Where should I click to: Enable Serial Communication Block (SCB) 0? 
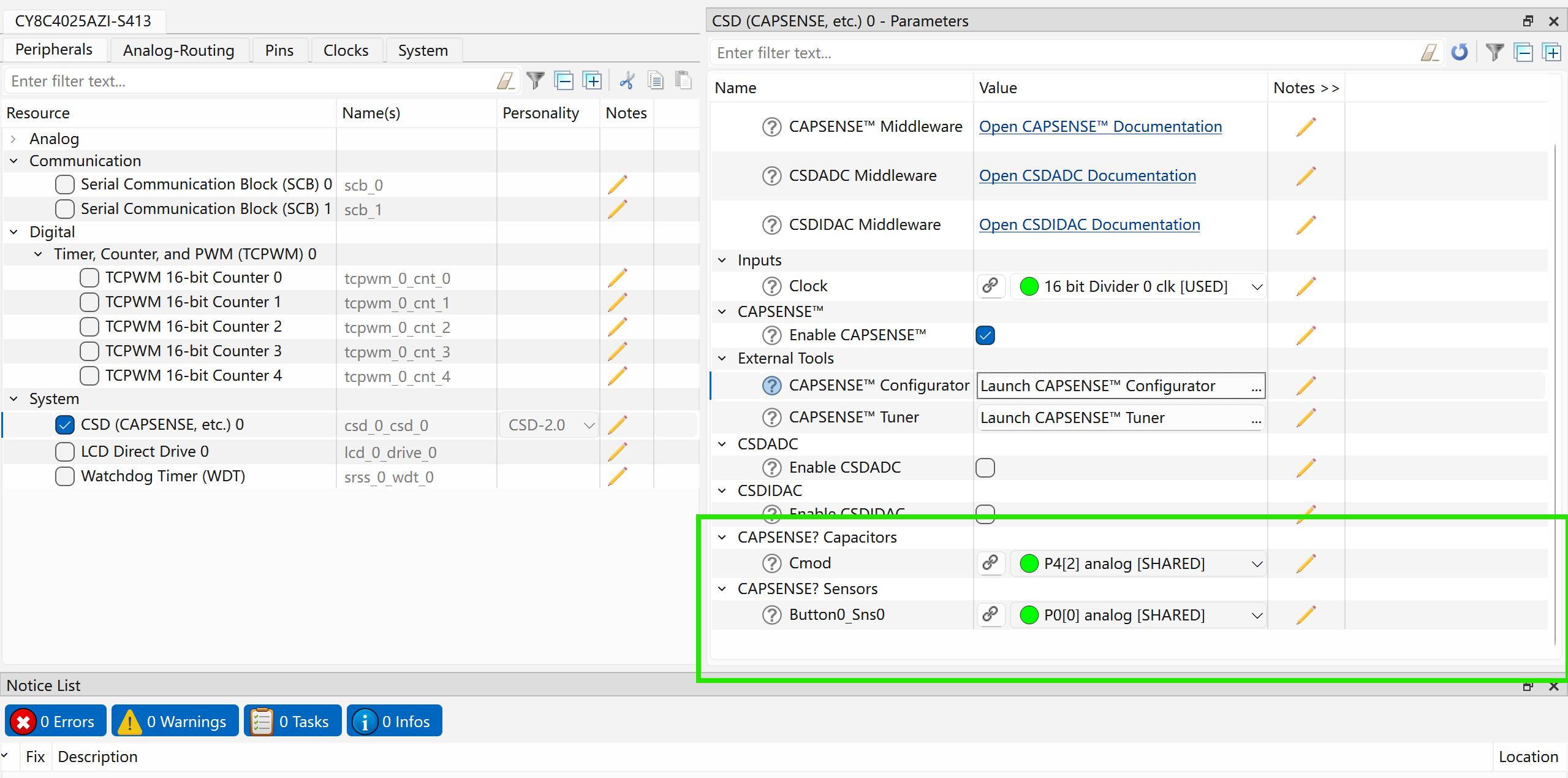[x=65, y=185]
